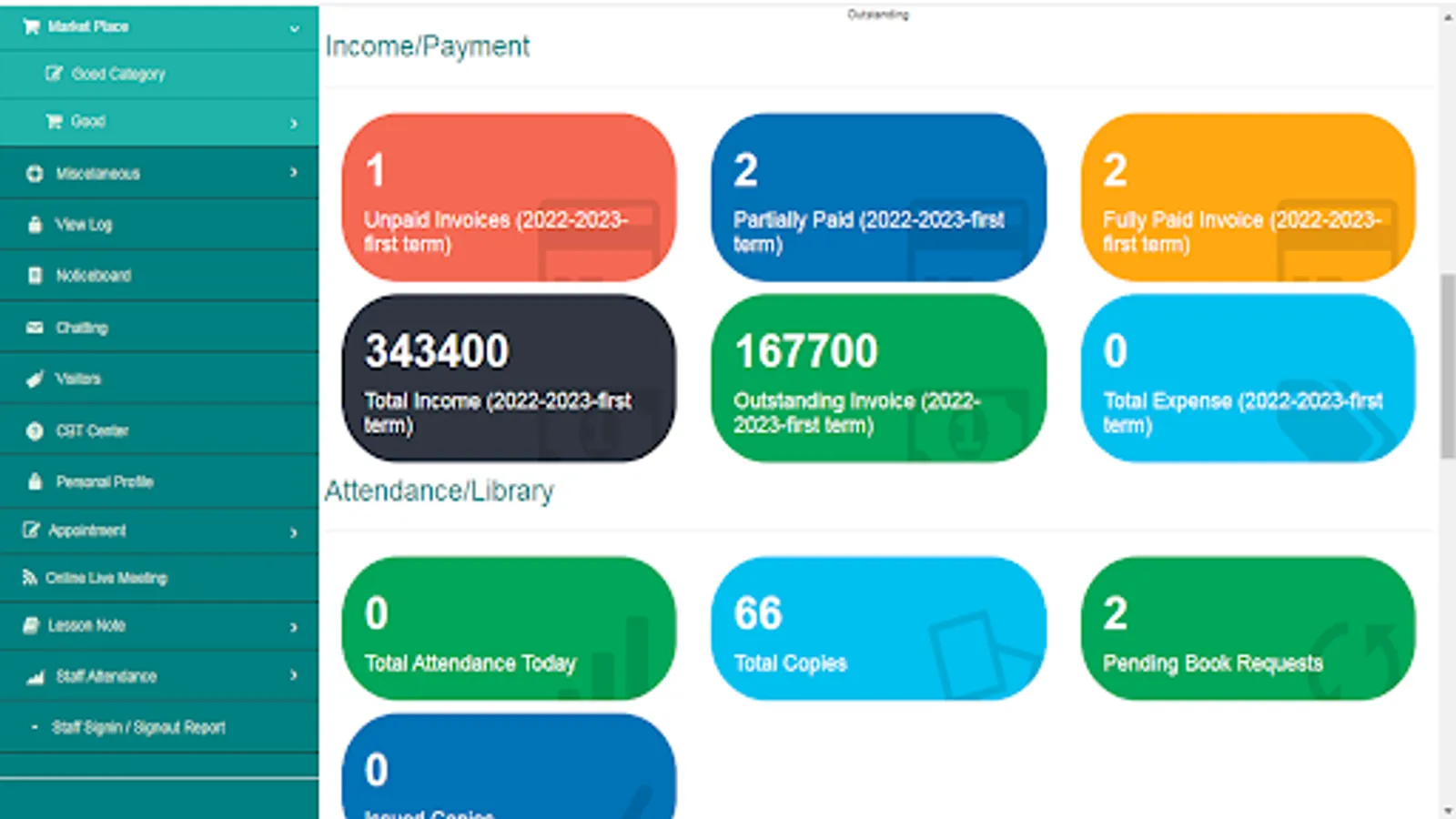Open the Issued Copies card
Screen dimensions: 1456x819
coord(509,766)
